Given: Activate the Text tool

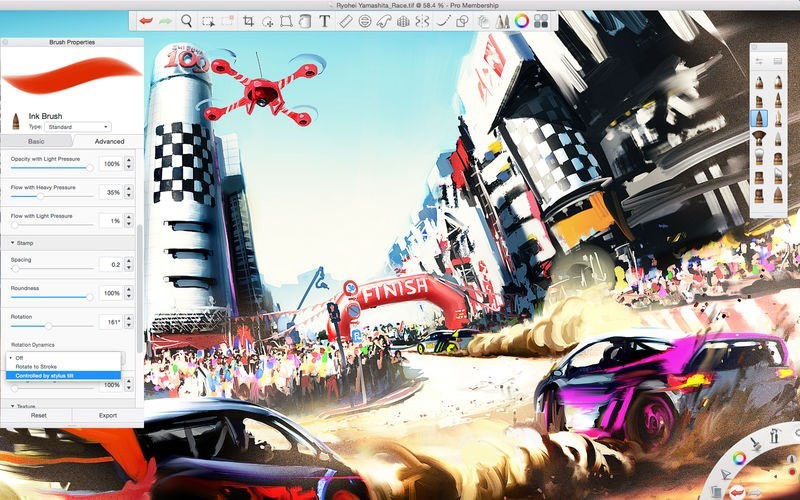Looking at the screenshot, I should point(324,21).
